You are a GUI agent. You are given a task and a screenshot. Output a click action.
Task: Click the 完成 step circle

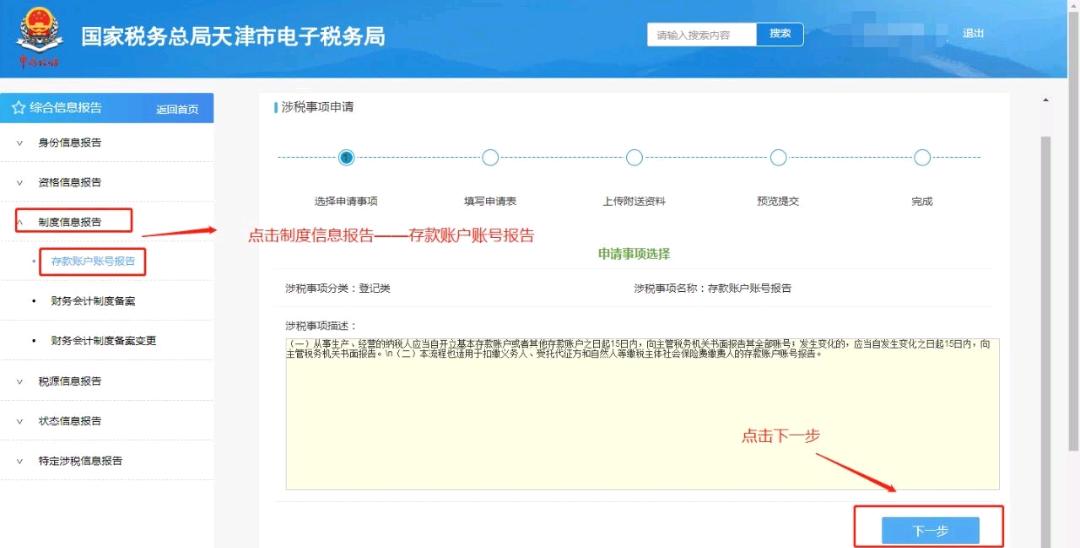[922, 157]
